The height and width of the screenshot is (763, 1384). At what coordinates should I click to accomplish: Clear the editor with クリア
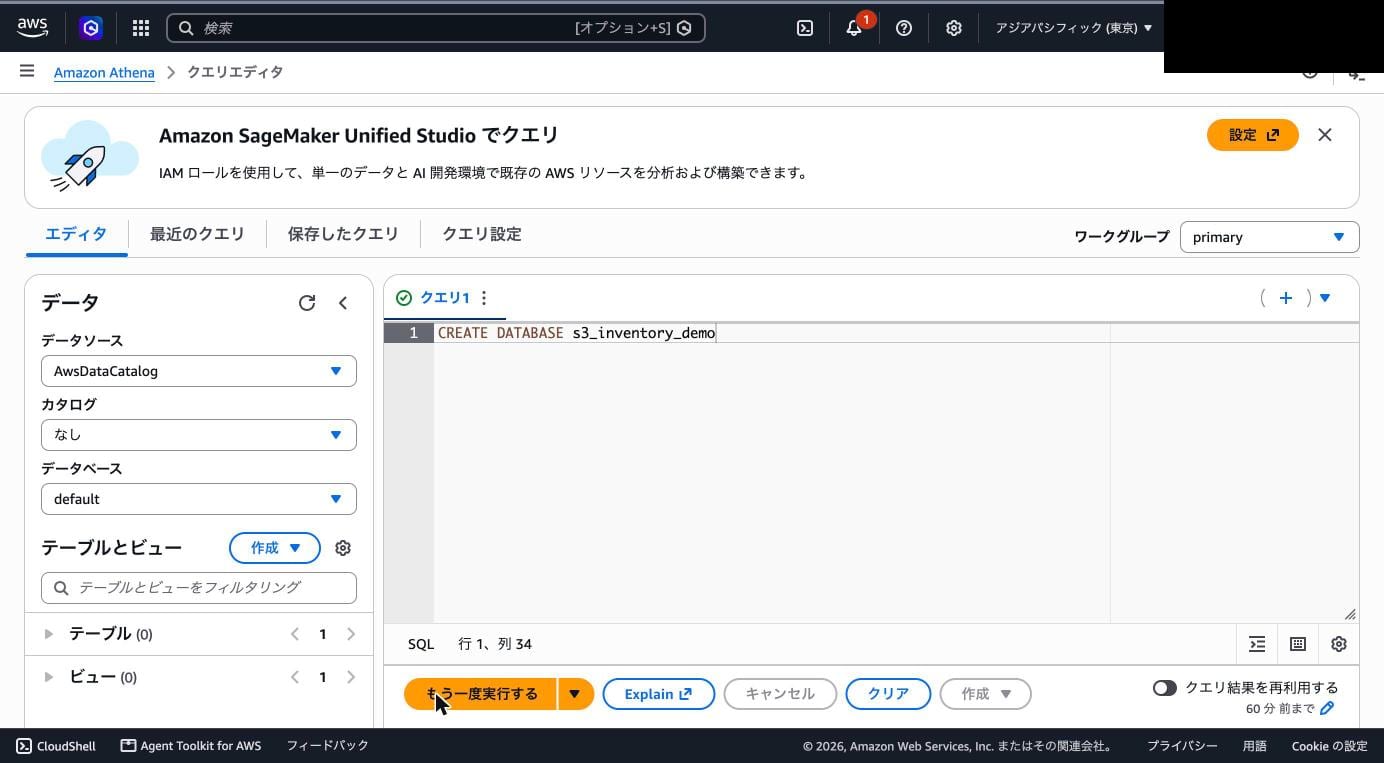[888, 694]
